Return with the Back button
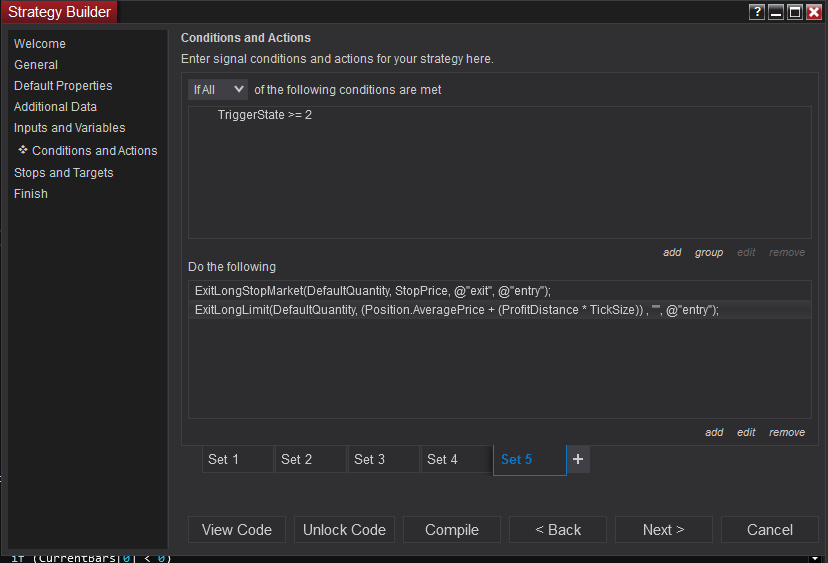This screenshot has width=828, height=563. coord(558,530)
